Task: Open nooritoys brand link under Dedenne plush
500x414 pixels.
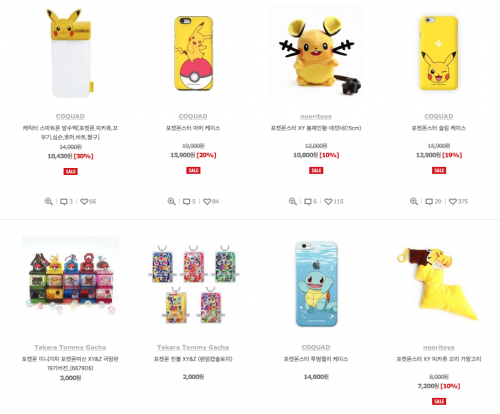Action: [x=316, y=116]
